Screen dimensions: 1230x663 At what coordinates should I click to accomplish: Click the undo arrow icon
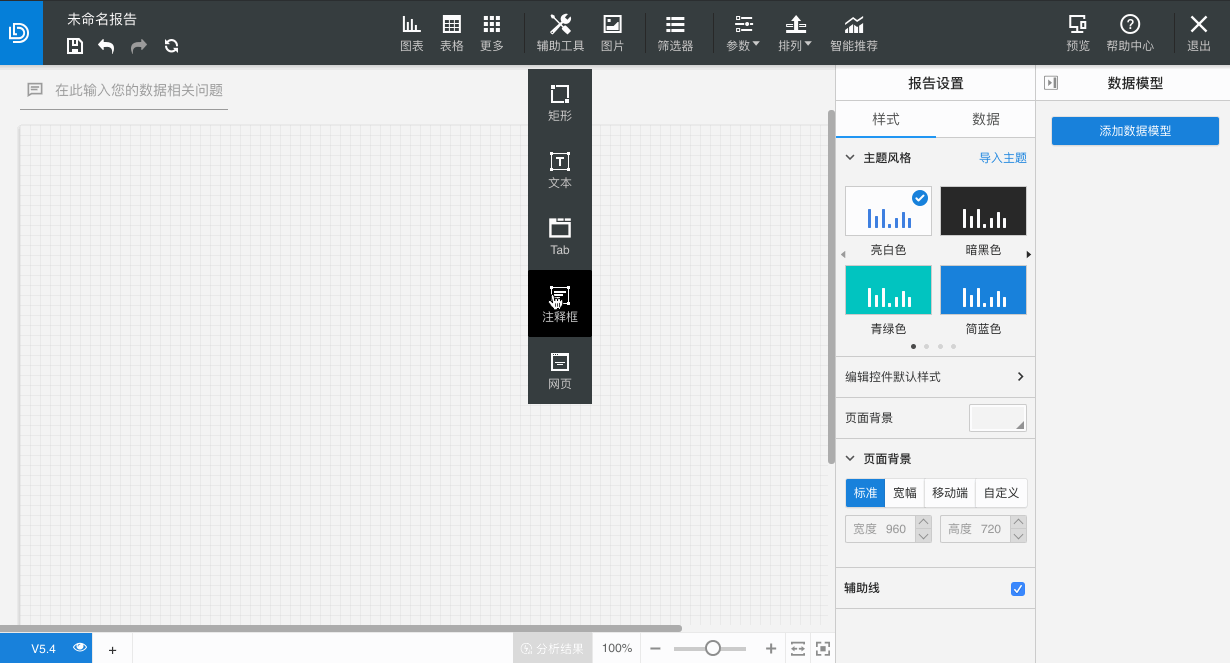click(106, 45)
